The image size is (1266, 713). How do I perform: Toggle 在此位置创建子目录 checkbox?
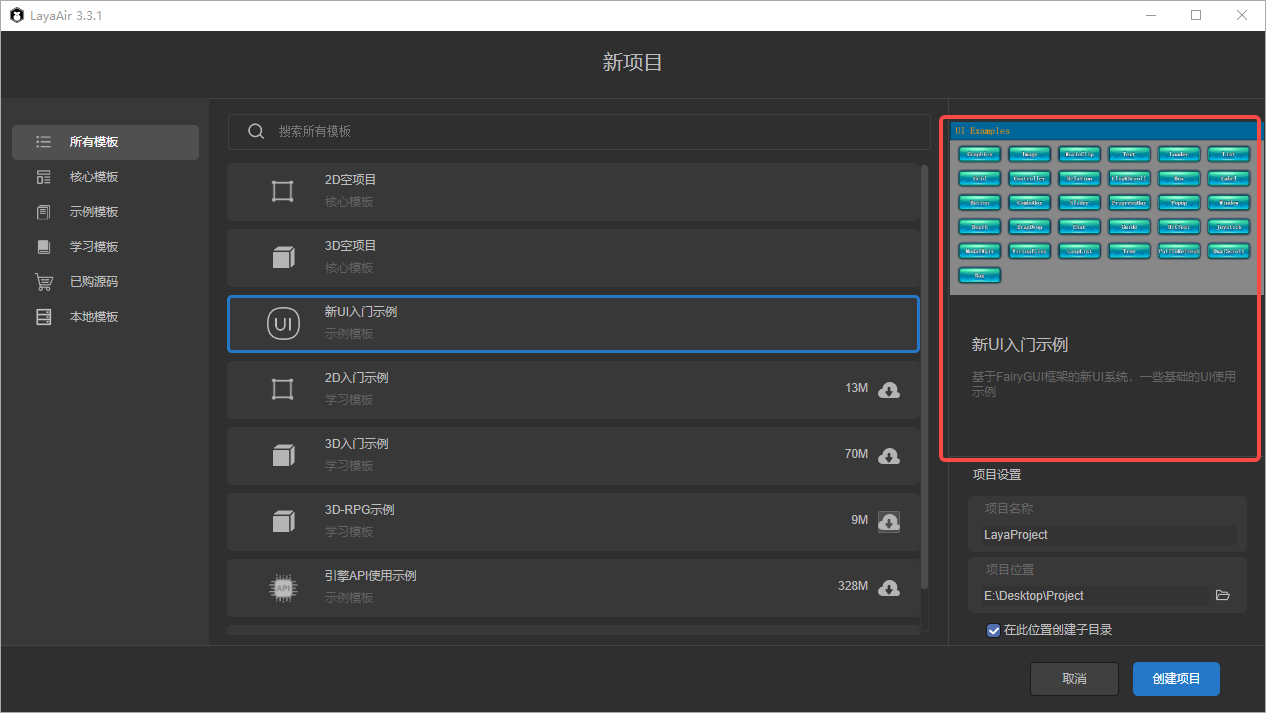tap(993, 630)
